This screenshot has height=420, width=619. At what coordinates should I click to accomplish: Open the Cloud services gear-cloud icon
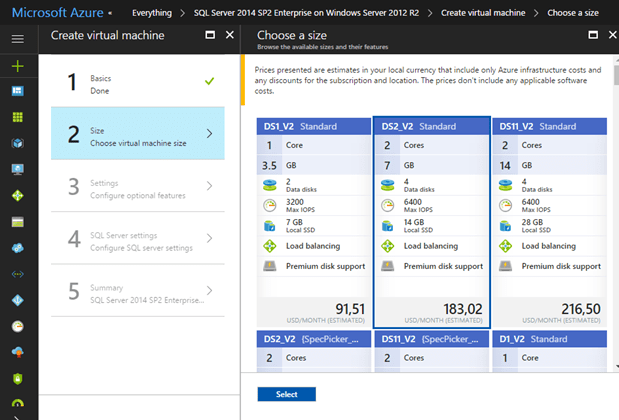click(18, 248)
